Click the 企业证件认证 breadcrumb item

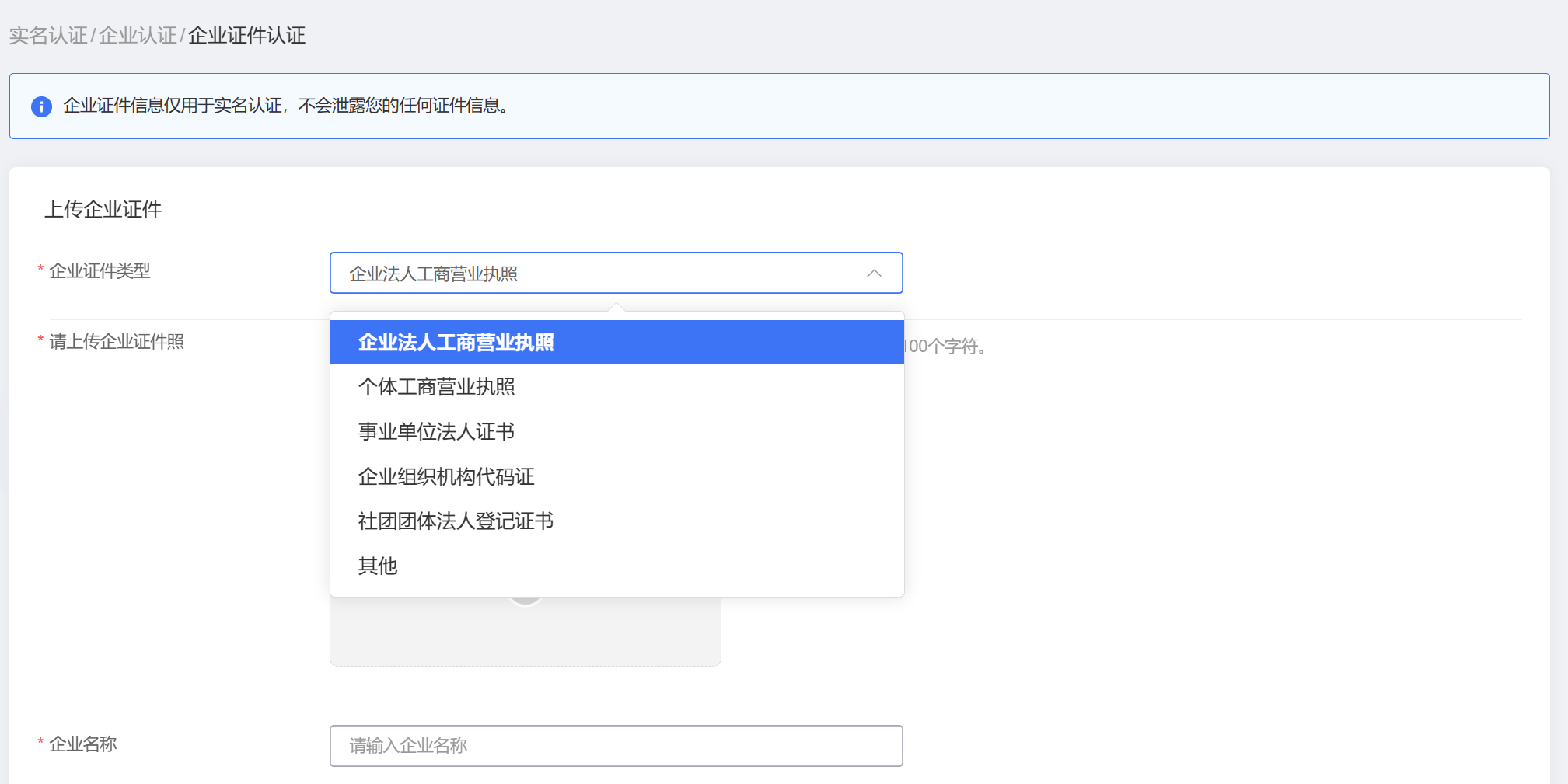tap(246, 36)
